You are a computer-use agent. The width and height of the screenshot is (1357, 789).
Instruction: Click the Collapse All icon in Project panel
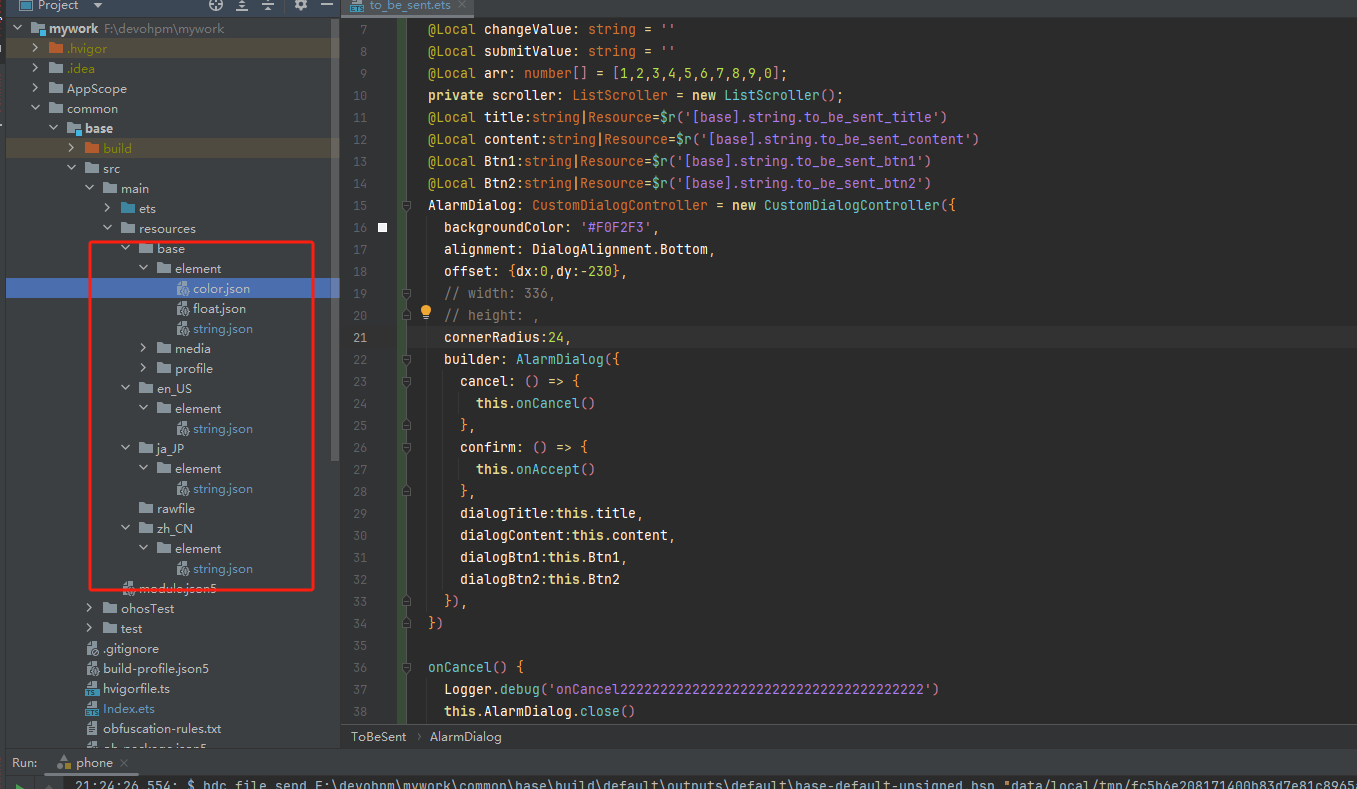tap(269, 6)
